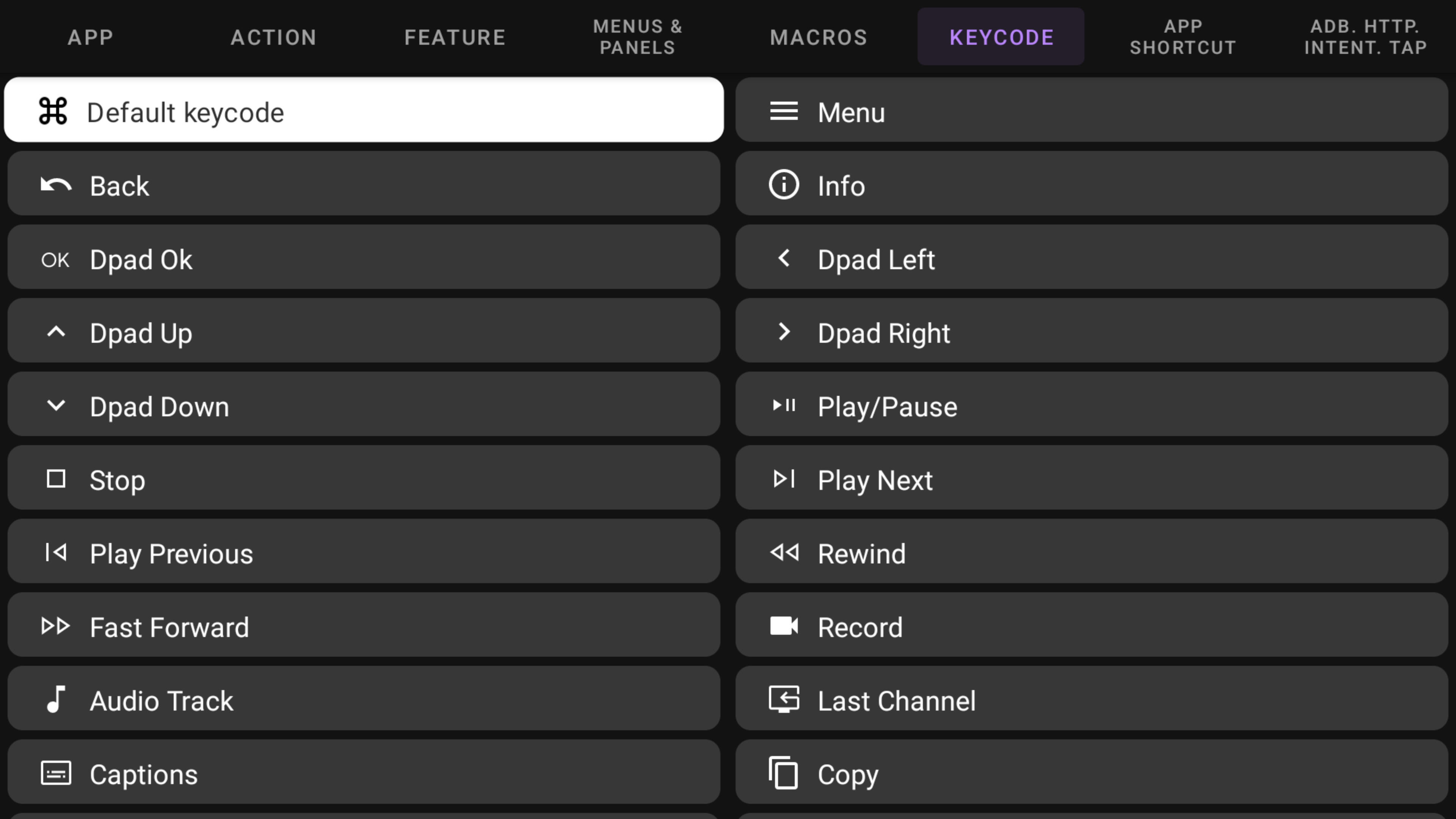Click the Audio Track music note icon
1456x819 pixels.
click(56, 700)
